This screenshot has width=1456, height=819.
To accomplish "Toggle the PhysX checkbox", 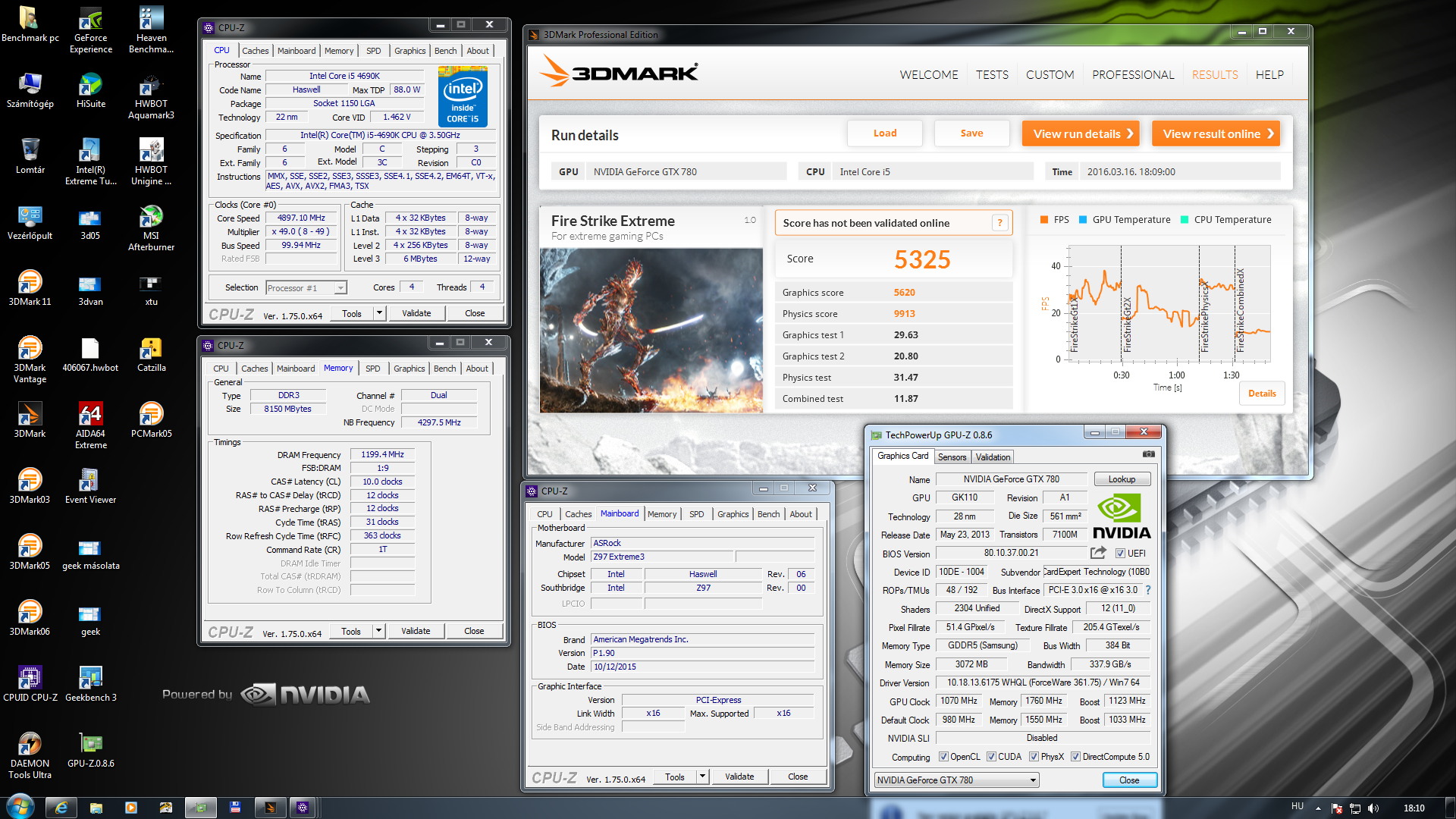I will (x=1034, y=757).
